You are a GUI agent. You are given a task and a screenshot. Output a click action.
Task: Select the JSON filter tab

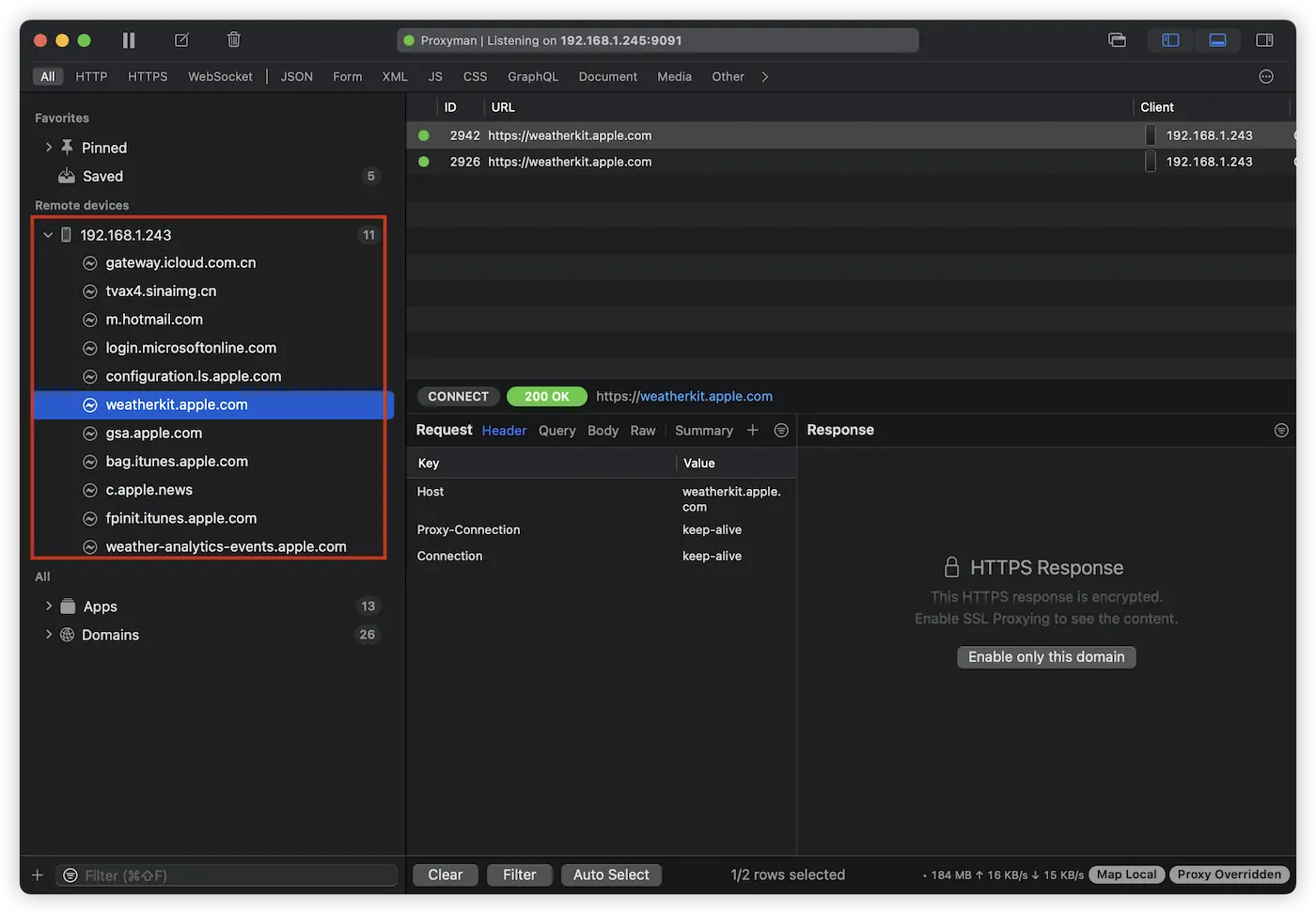coord(296,77)
